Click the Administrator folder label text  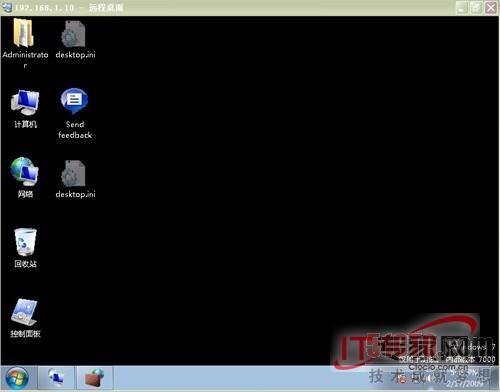pyautogui.click(x=25, y=60)
